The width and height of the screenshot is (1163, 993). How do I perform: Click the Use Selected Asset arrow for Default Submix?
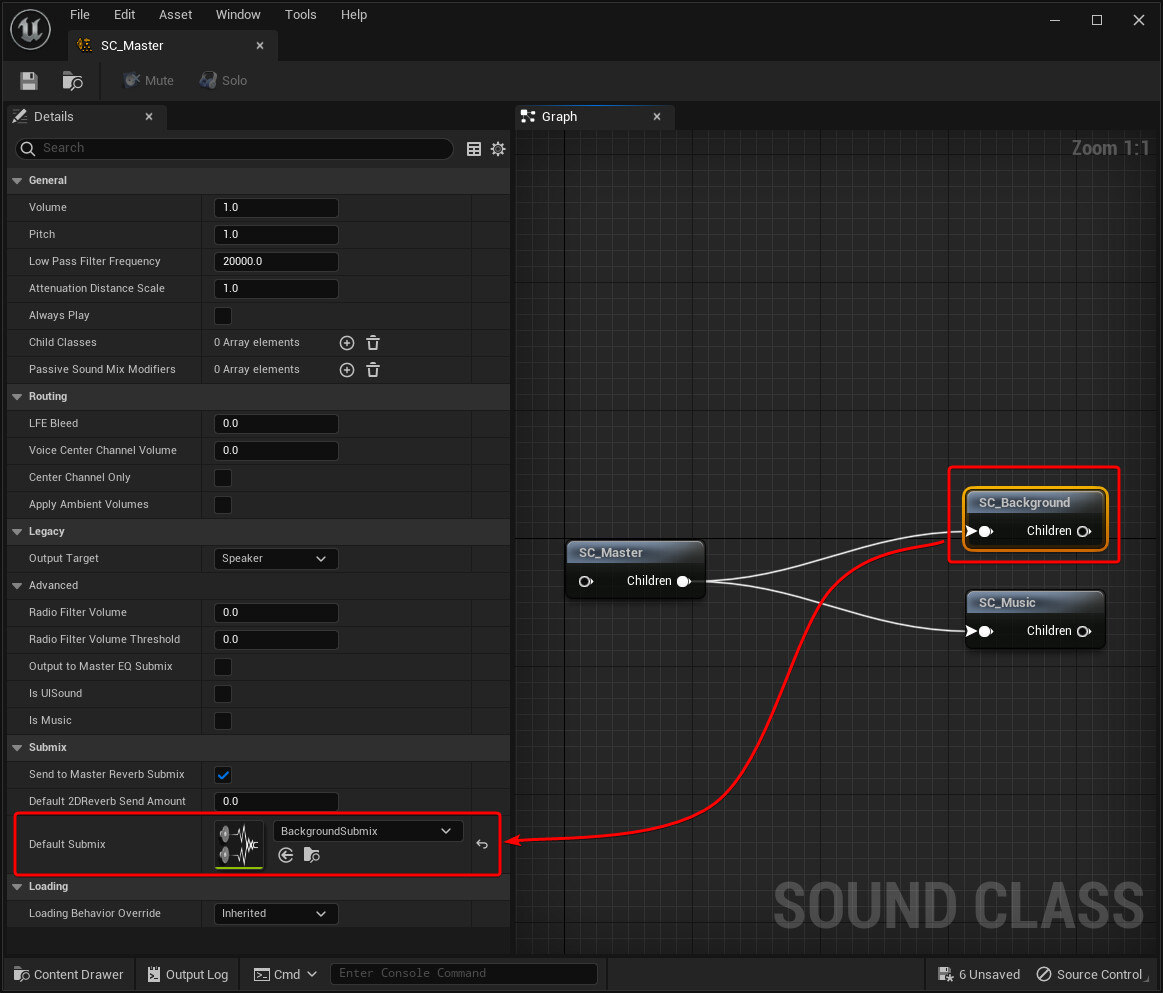tap(286, 855)
